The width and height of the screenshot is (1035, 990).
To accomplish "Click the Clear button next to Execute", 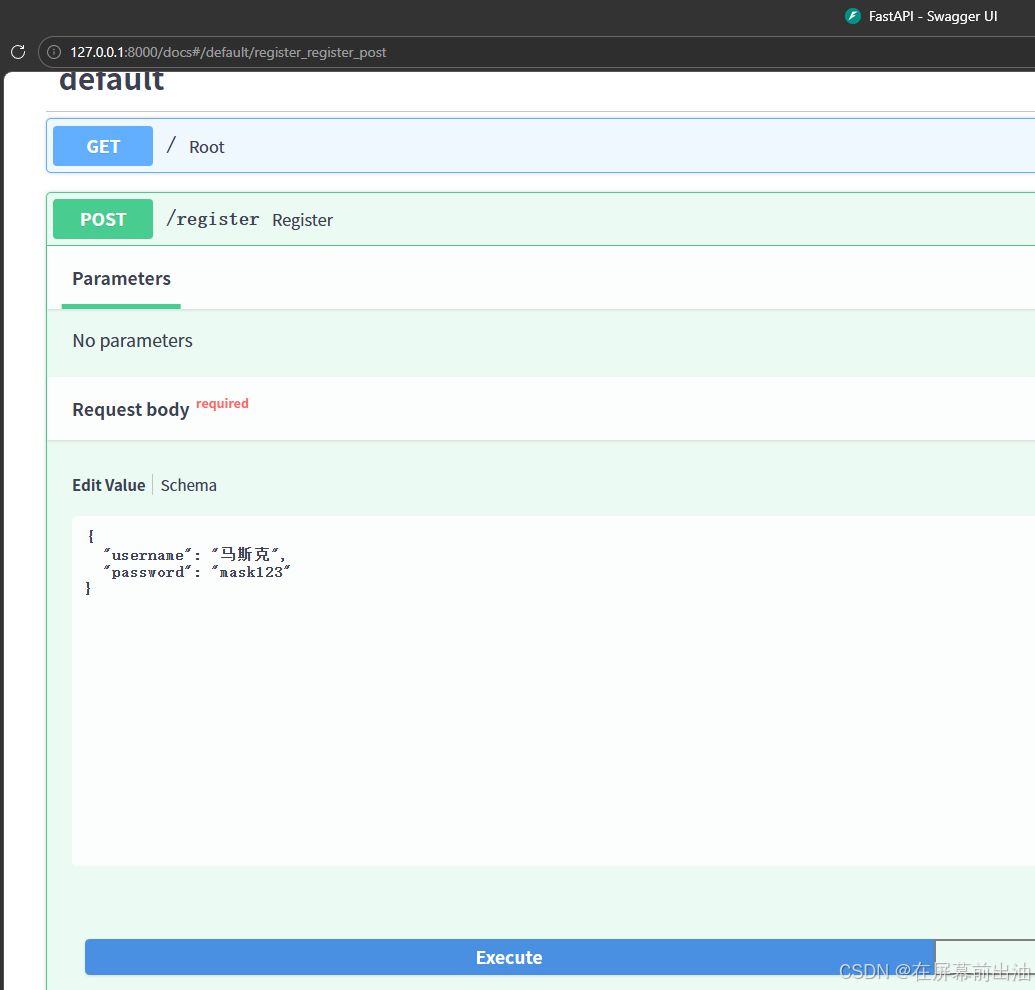I will pyautogui.click(x=985, y=957).
